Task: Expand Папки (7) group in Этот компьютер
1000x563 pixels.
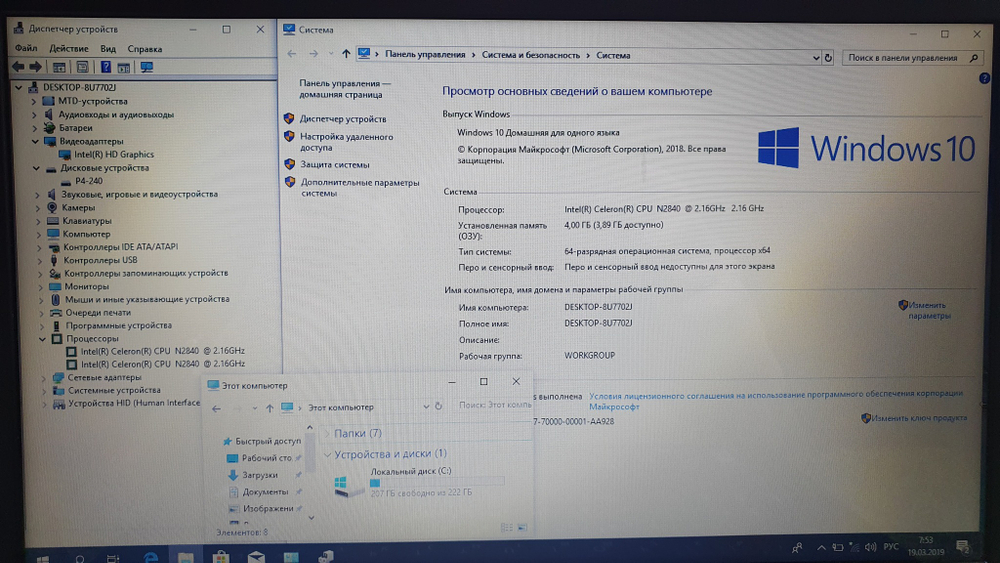Action: 327,434
